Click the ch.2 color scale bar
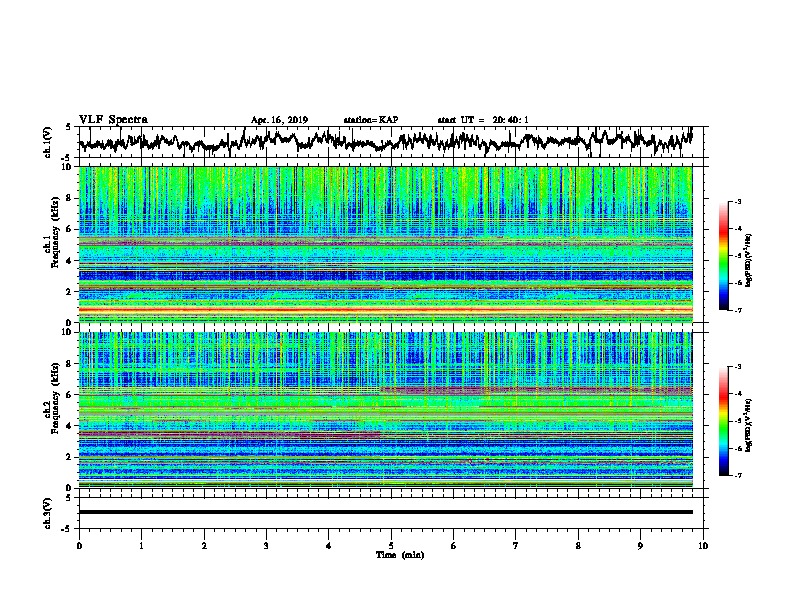 723,421
